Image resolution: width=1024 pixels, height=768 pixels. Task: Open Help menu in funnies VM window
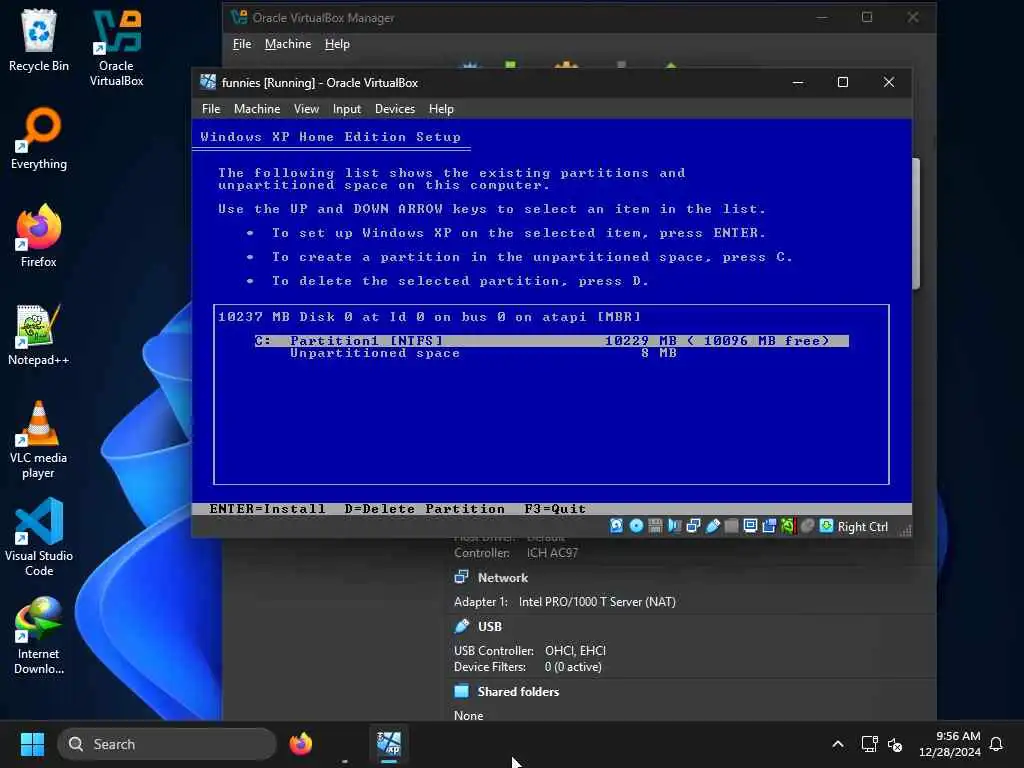[441, 109]
